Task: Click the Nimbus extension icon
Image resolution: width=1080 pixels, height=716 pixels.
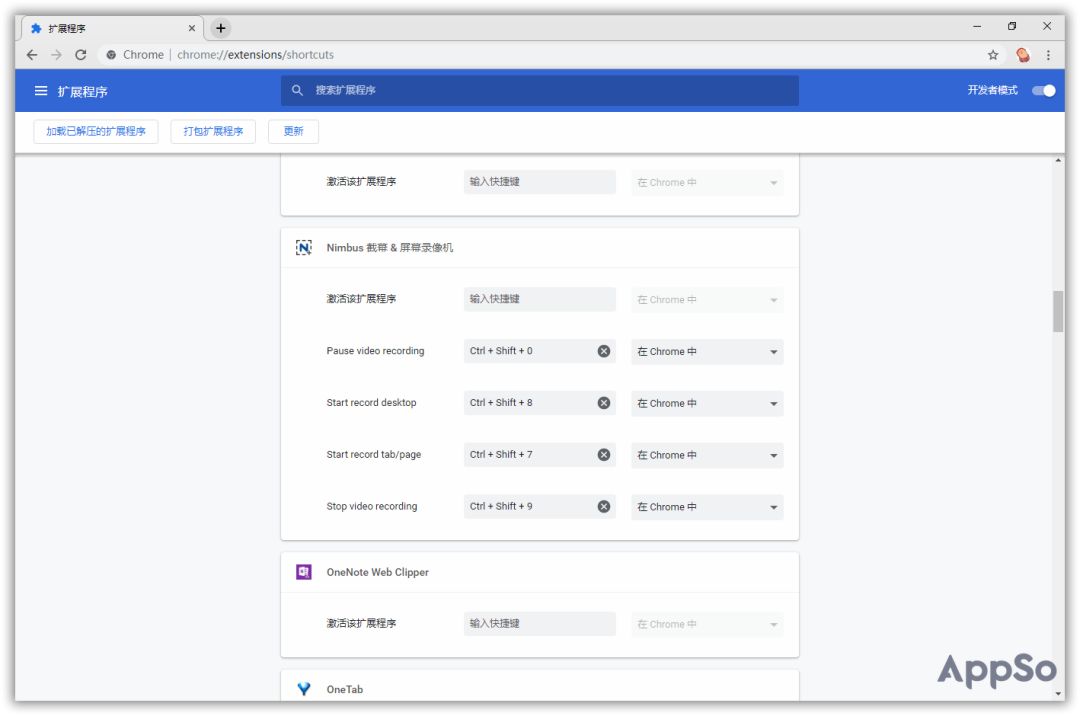Action: point(304,247)
